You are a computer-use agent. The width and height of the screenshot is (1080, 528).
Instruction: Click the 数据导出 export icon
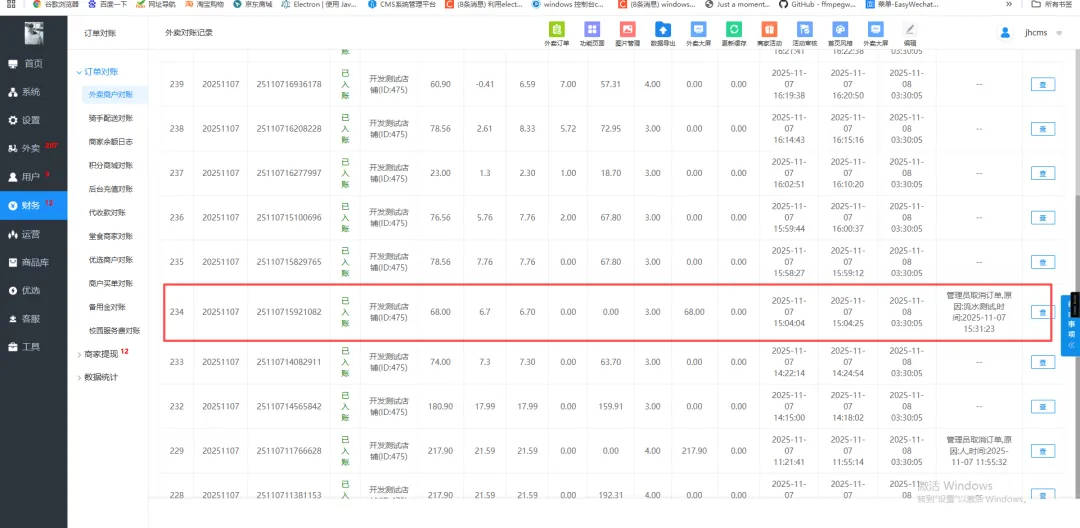click(x=662, y=34)
